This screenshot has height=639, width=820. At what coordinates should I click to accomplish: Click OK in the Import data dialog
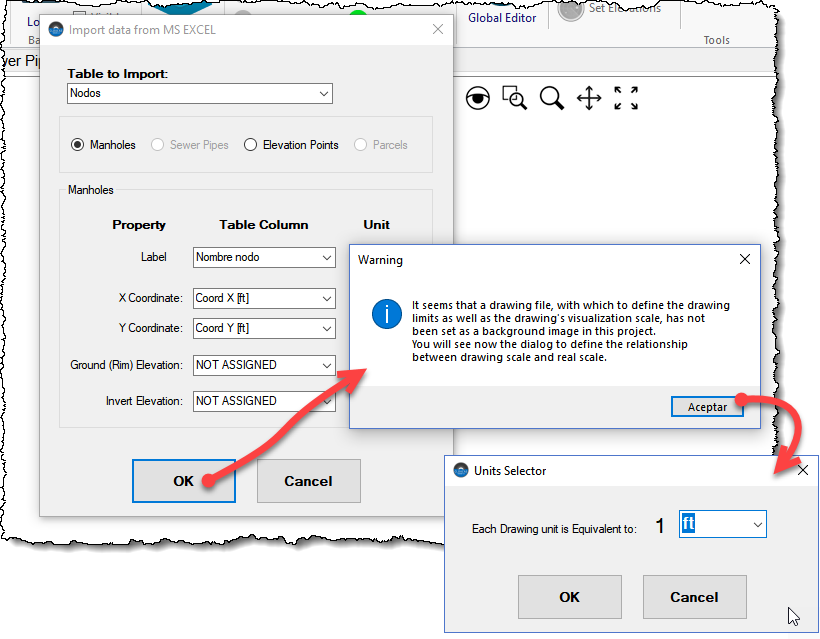tap(183, 481)
